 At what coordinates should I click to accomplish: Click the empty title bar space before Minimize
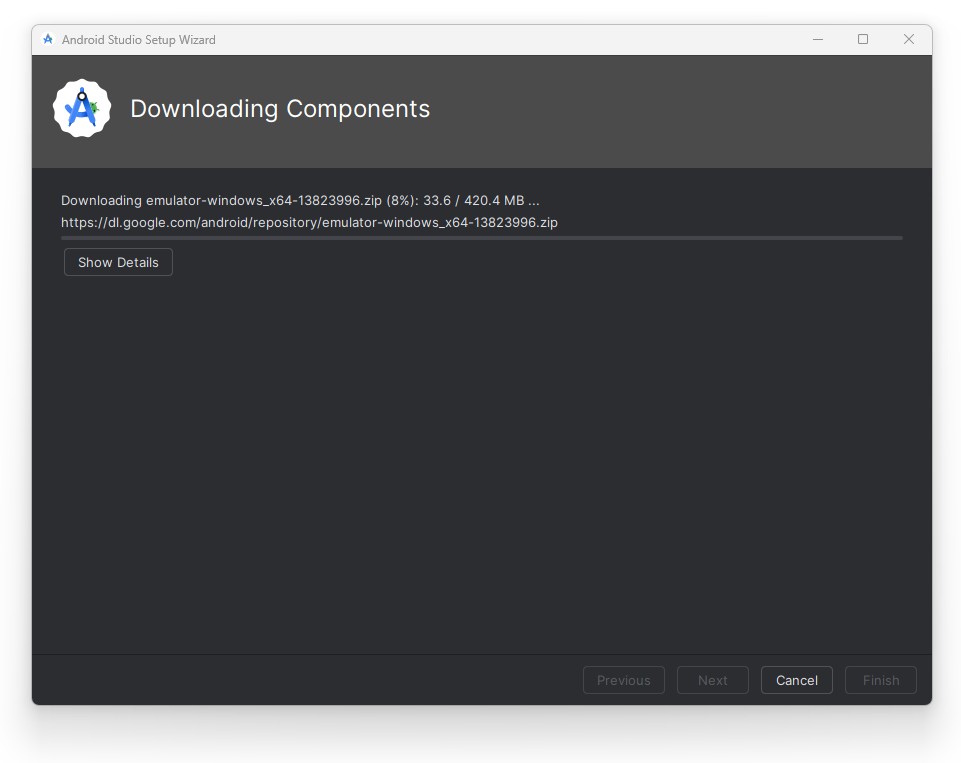pyautogui.click(x=500, y=40)
